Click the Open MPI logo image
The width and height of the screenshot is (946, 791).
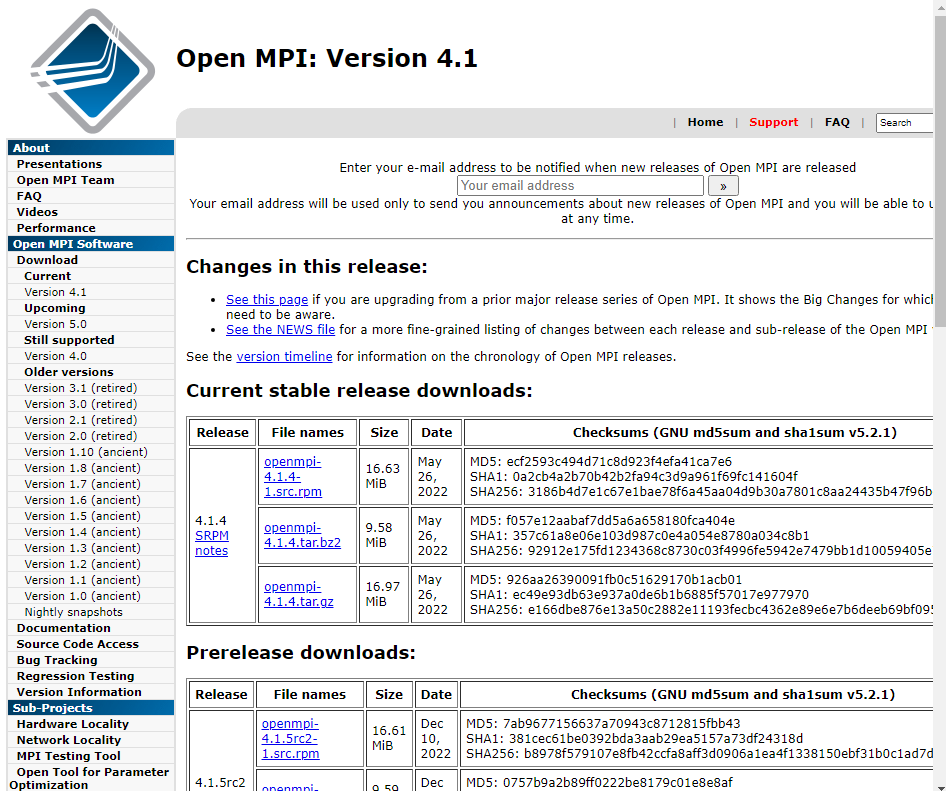pyautogui.click(x=92, y=71)
